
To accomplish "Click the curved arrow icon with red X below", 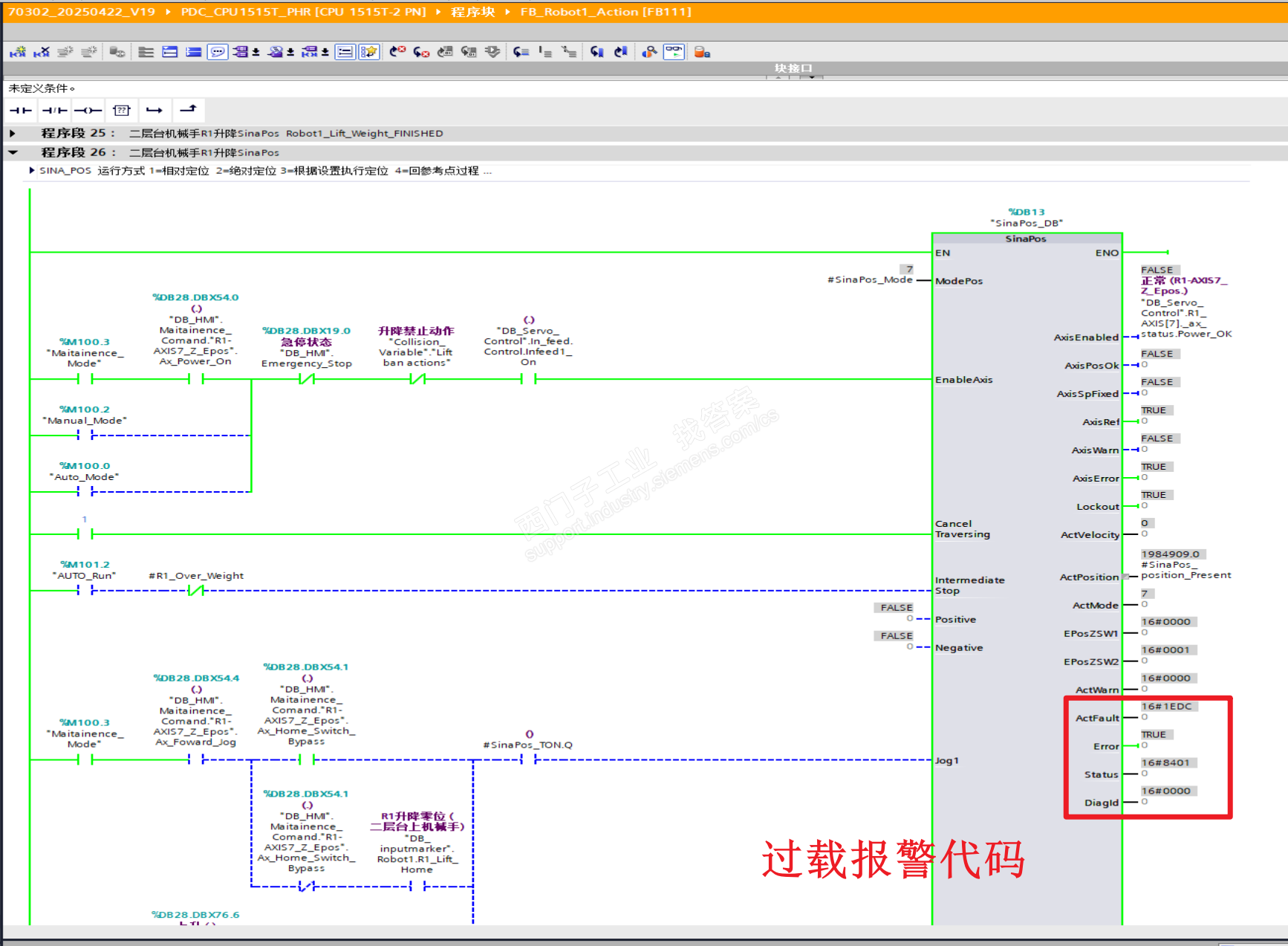I will pyautogui.click(x=421, y=52).
